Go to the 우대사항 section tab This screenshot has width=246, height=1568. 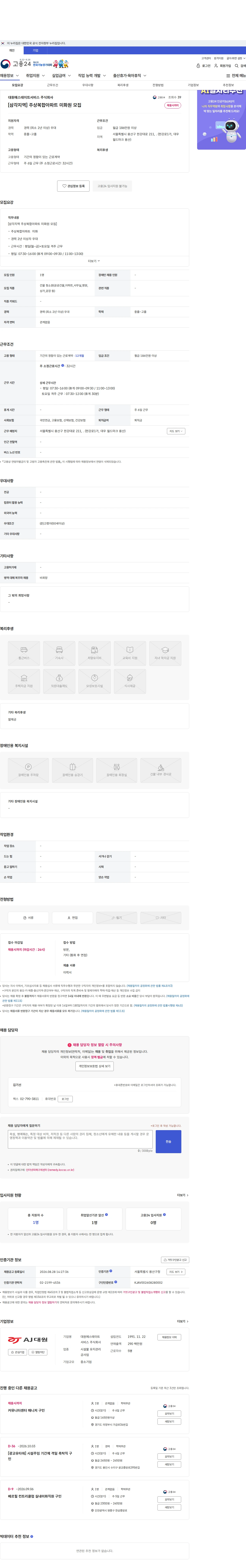coord(88,85)
